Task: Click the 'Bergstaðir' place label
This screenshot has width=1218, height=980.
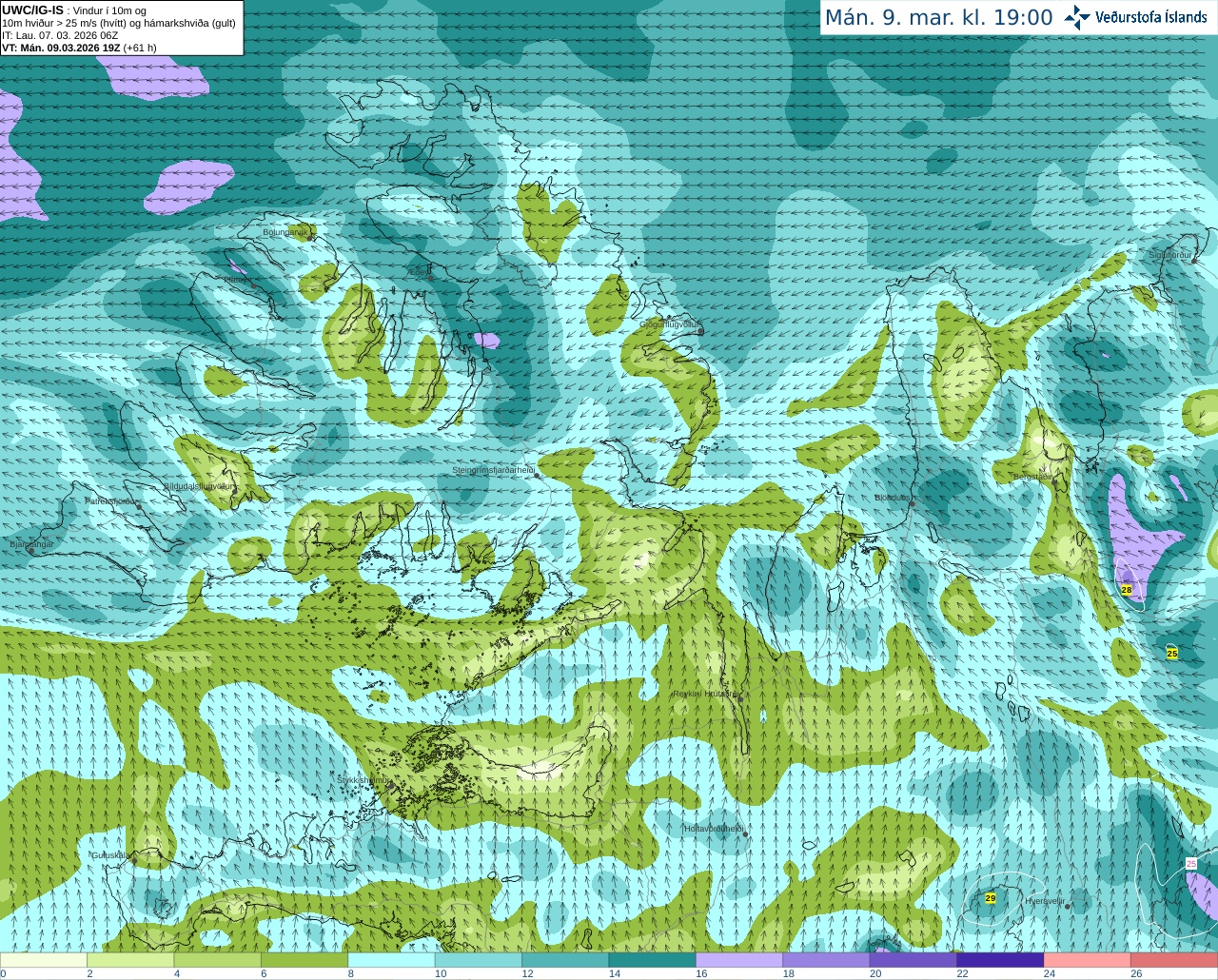Action: click(x=1032, y=477)
